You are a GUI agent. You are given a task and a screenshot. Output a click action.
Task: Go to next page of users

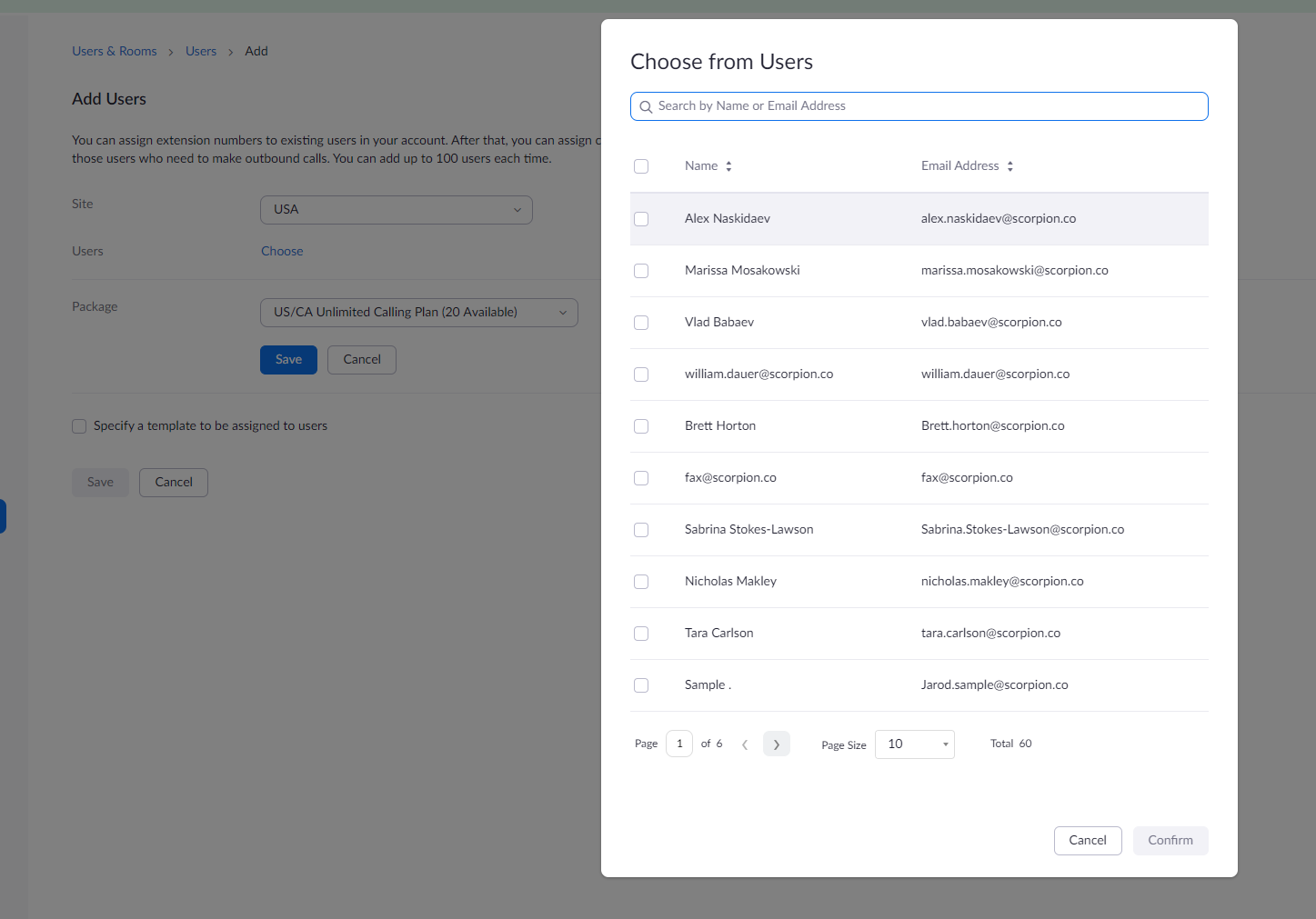click(x=776, y=744)
